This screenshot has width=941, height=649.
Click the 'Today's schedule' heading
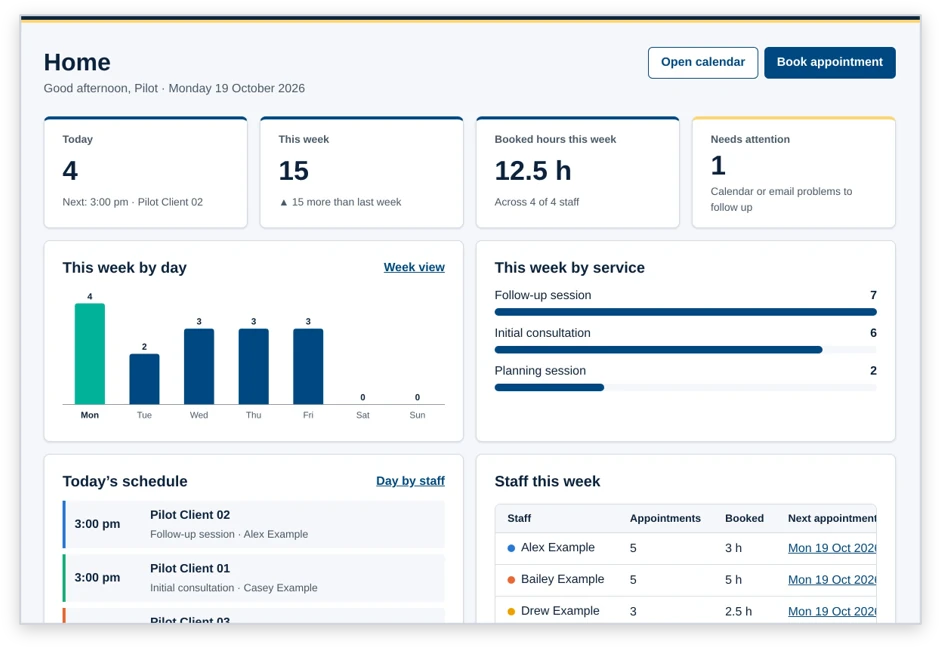125,481
